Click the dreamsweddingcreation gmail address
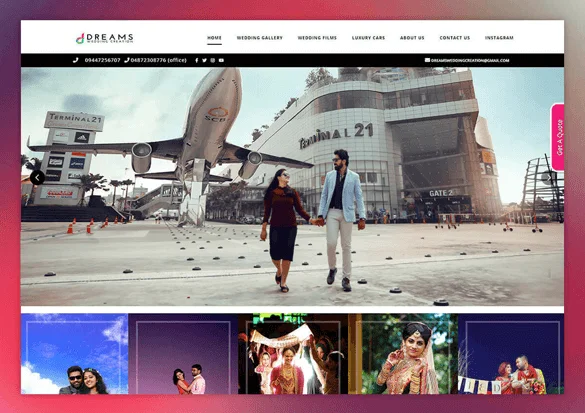 tap(470, 60)
